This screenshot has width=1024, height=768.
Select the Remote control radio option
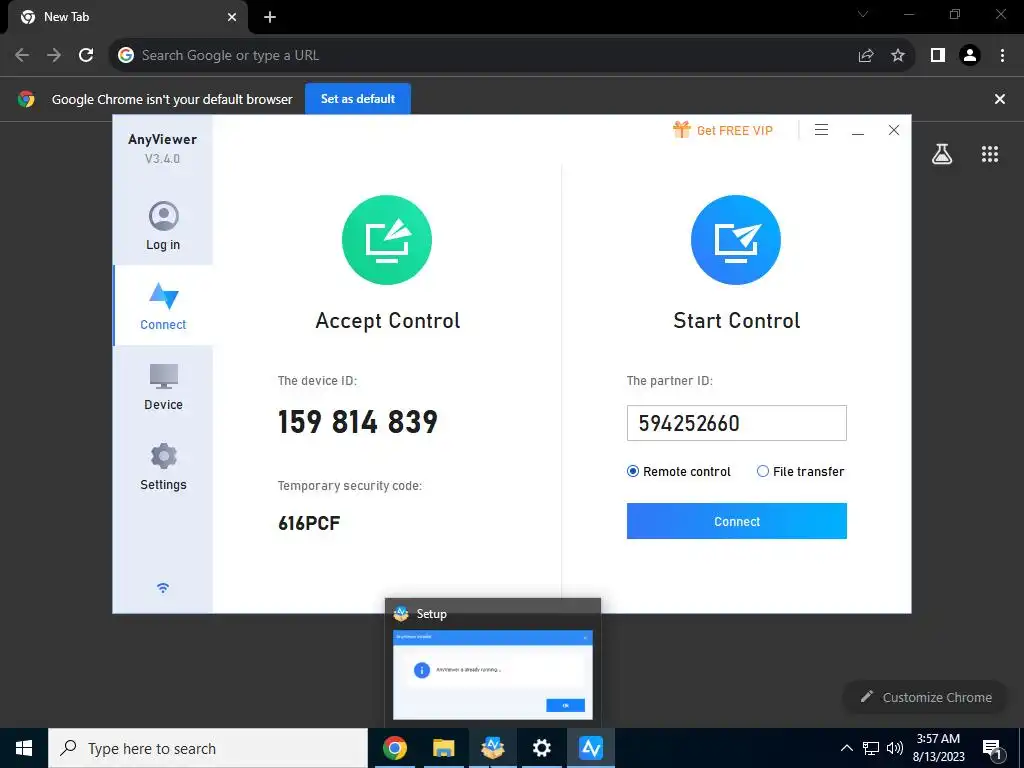(x=679, y=472)
